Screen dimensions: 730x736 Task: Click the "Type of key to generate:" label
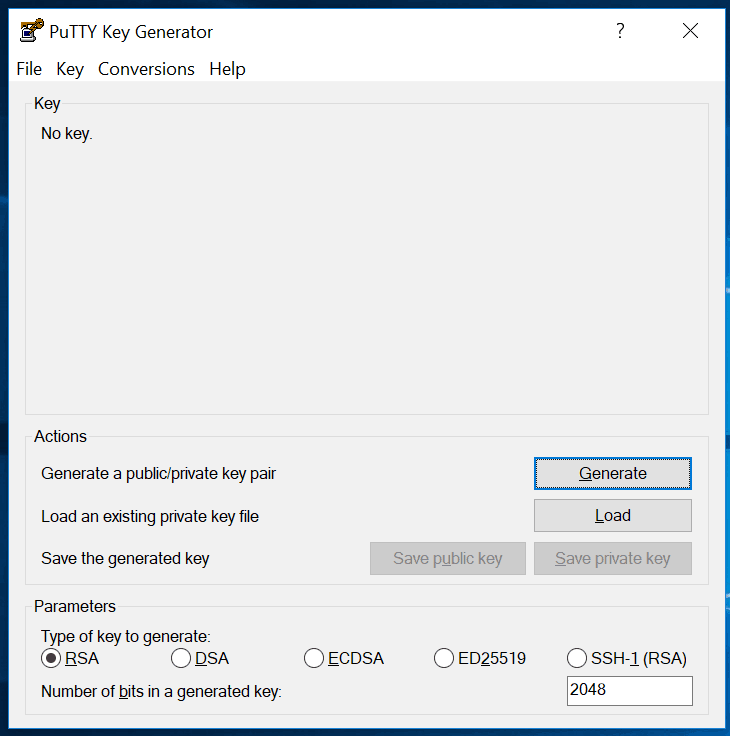(126, 636)
